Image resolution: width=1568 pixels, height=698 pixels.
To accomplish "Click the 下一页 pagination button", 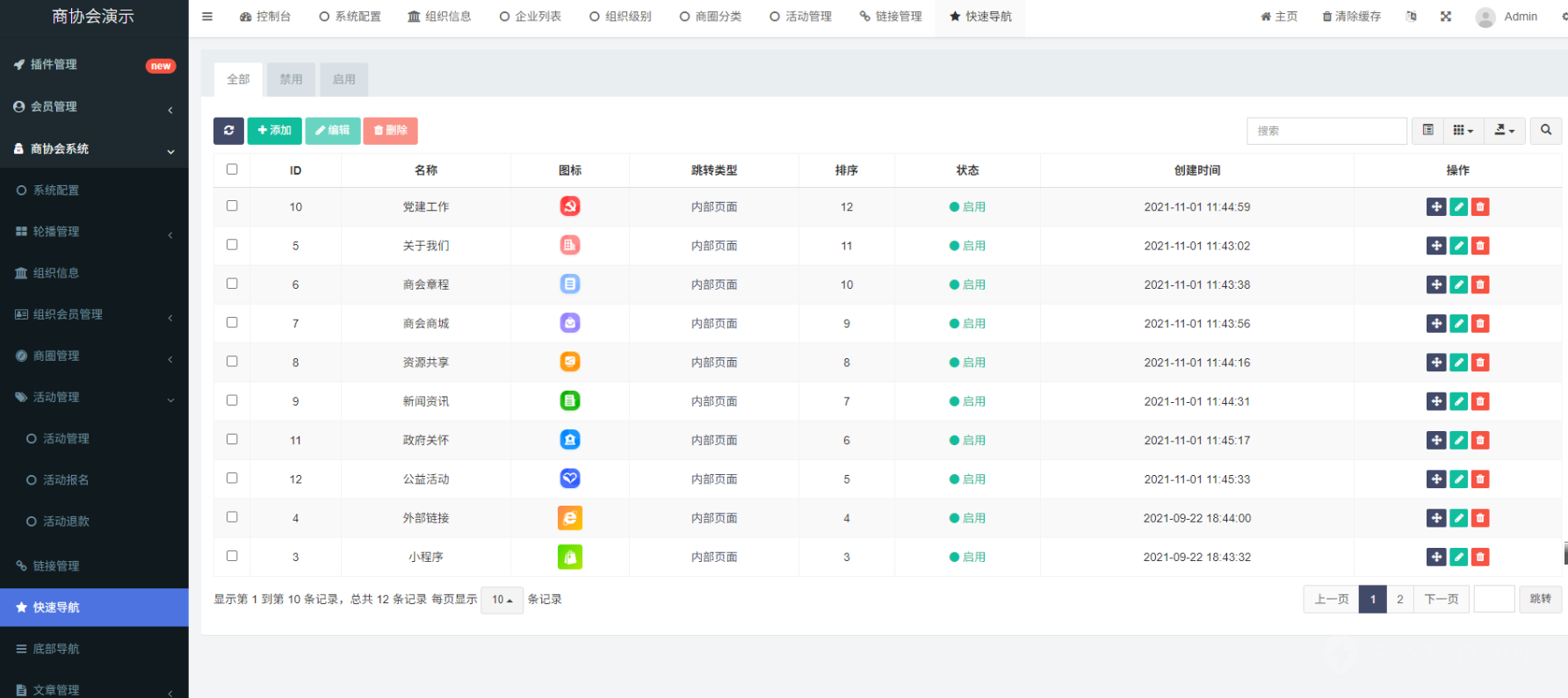I will [1442, 600].
